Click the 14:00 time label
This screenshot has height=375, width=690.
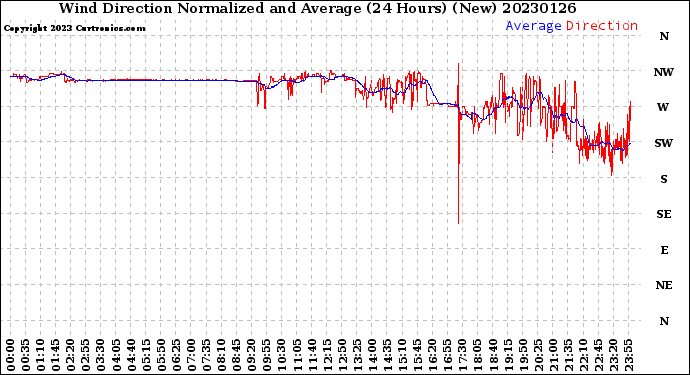pos(372,355)
